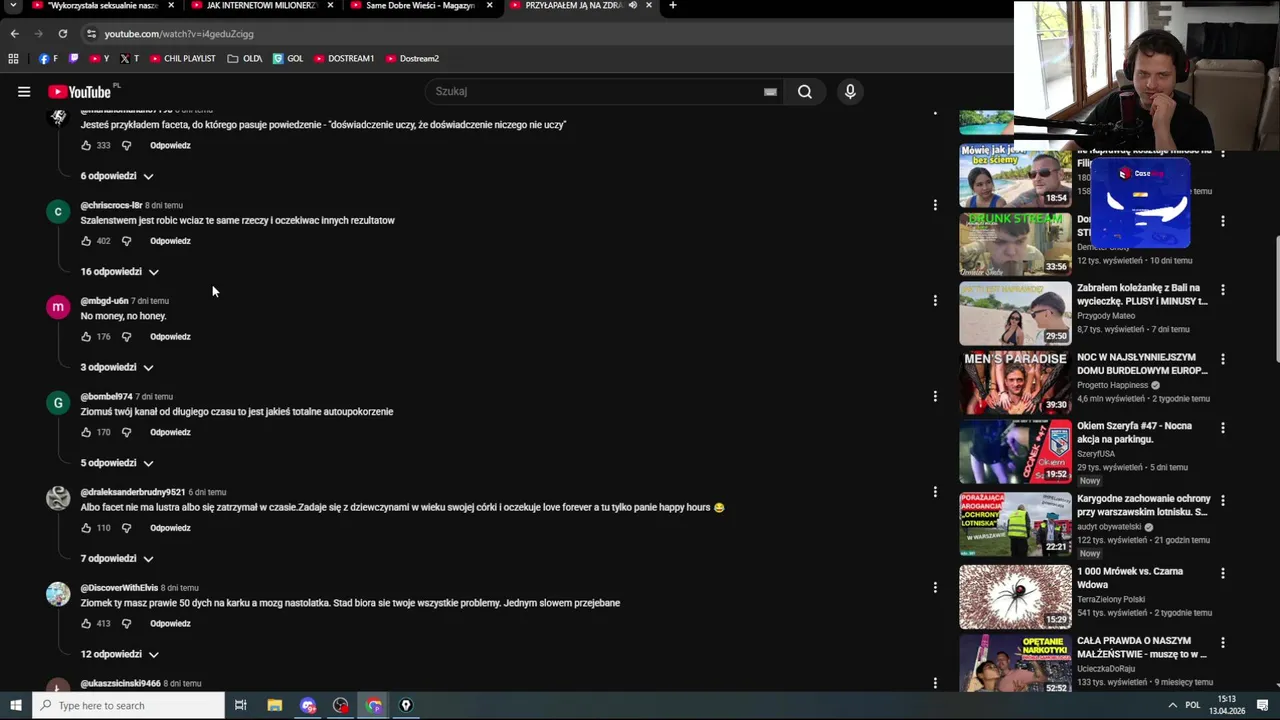Image resolution: width=1280 pixels, height=720 pixels.
Task: Like the comment with 333 likes
Action: [x=86, y=146]
